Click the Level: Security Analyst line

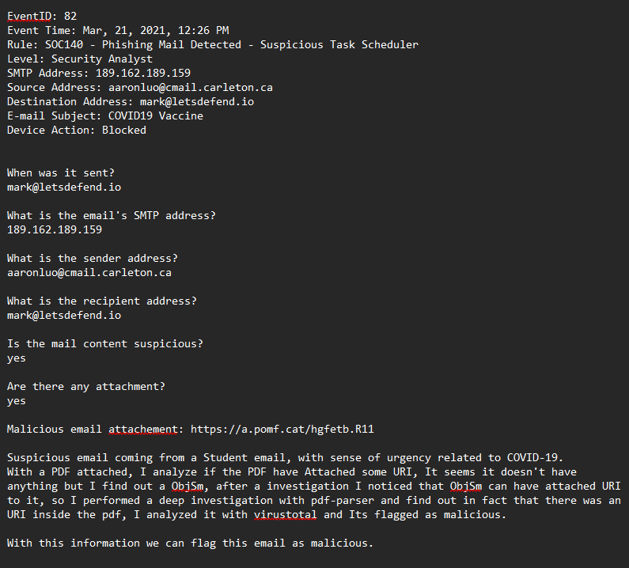pyautogui.click(x=79, y=59)
